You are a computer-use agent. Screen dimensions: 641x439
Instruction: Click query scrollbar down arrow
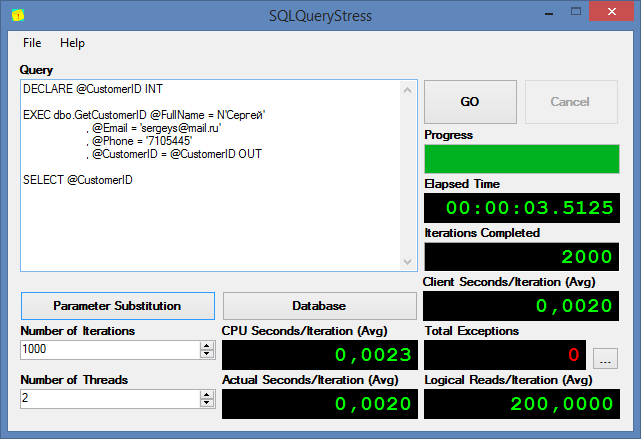pos(408,262)
